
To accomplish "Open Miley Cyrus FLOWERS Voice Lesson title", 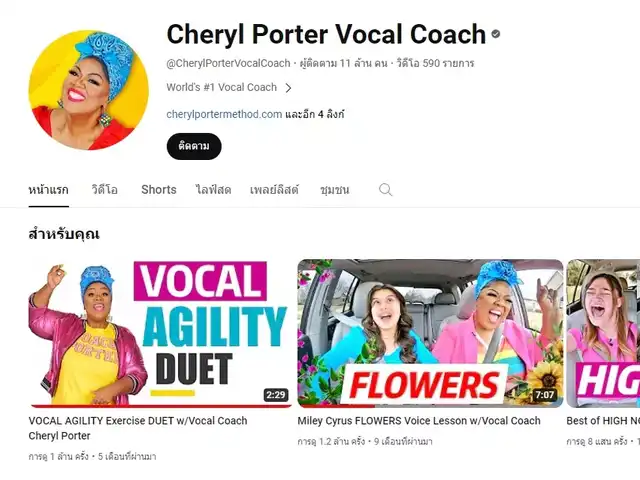I will point(419,421).
